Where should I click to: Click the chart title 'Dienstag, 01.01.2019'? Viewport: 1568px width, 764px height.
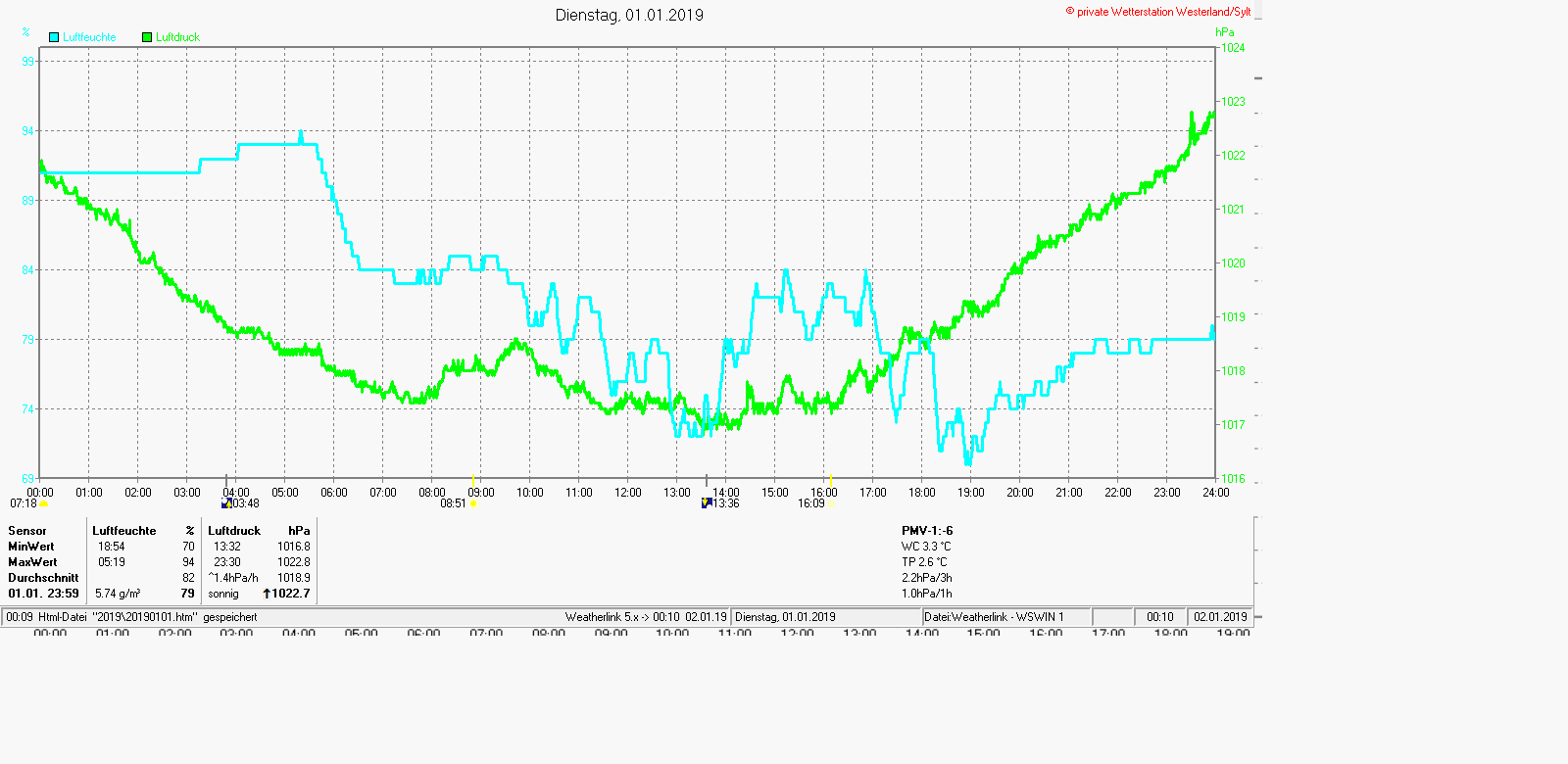tap(629, 15)
